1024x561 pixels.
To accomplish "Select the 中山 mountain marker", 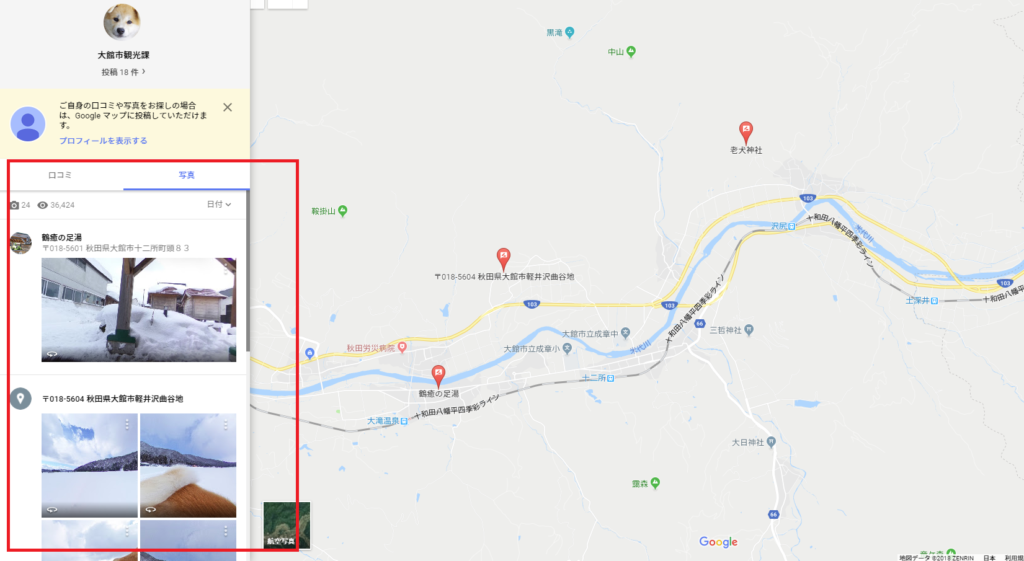I will 631,52.
